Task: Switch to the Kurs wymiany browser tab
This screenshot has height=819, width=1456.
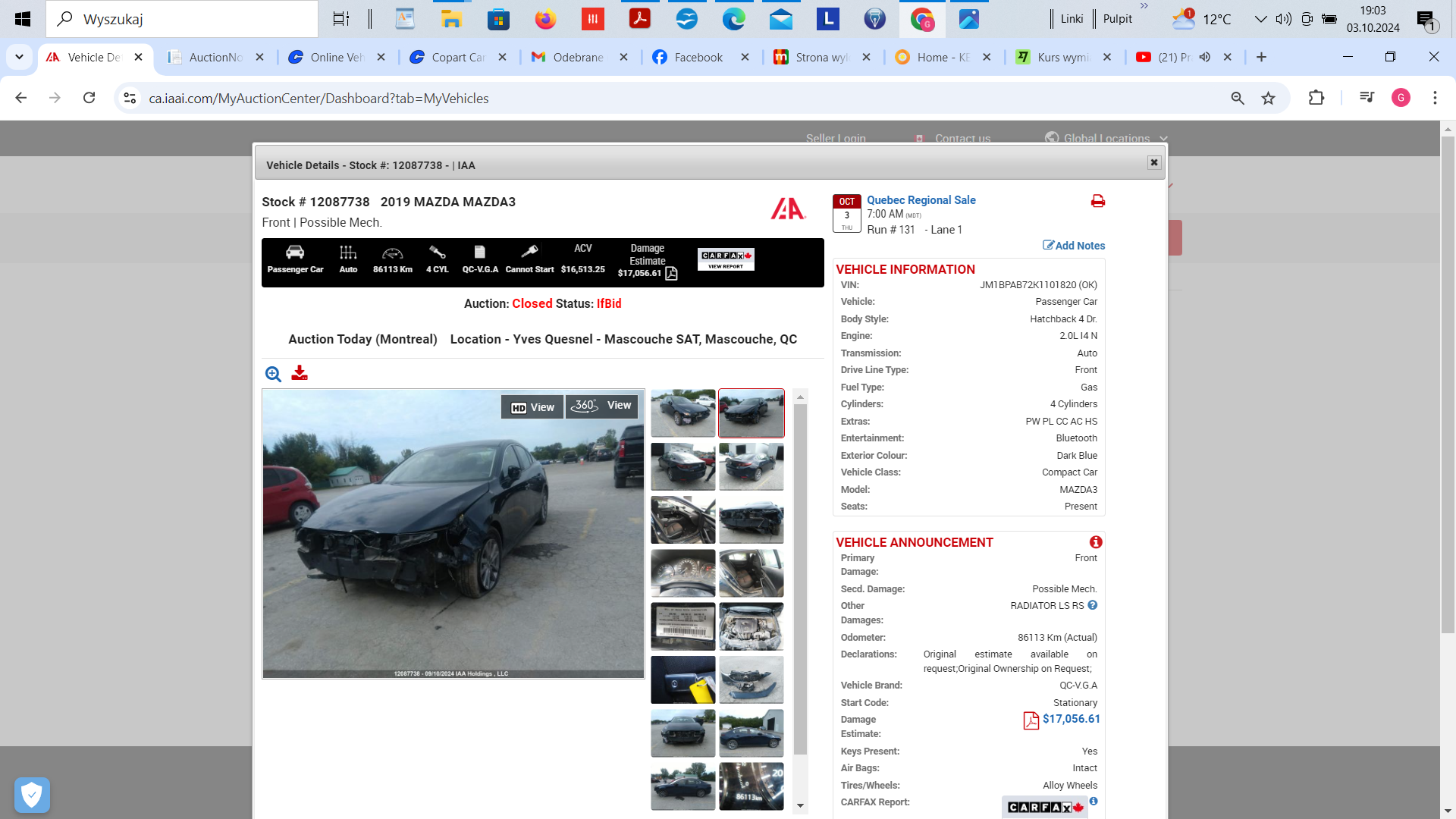Action: pyautogui.click(x=1063, y=57)
